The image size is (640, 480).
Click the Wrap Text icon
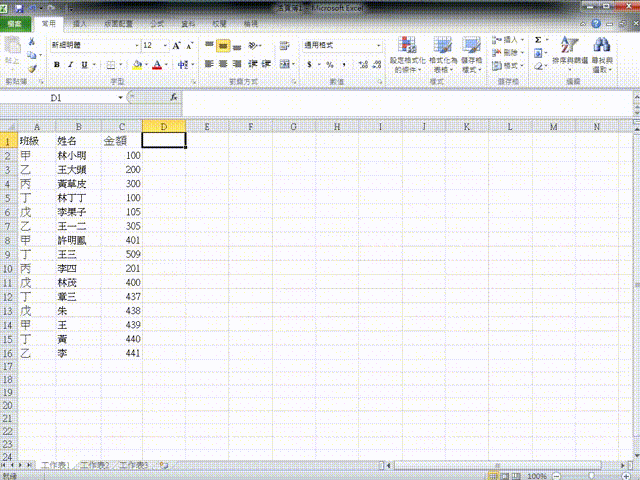pos(284,46)
